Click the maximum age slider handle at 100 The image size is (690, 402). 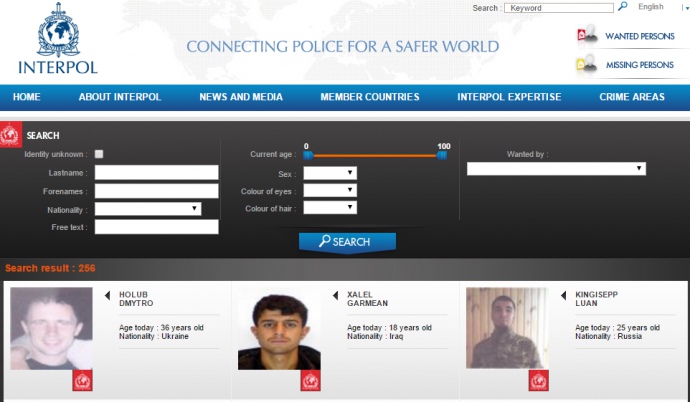pos(442,155)
